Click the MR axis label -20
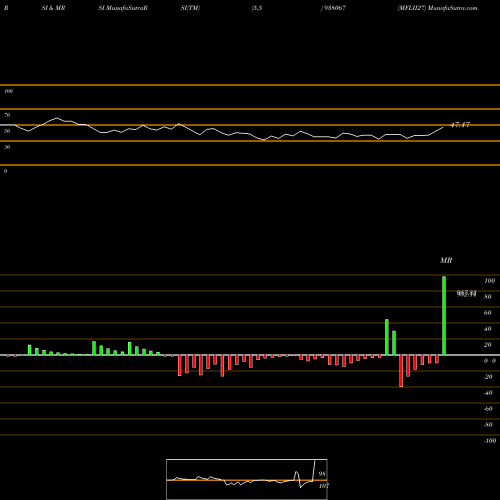 click(x=488, y=377)
